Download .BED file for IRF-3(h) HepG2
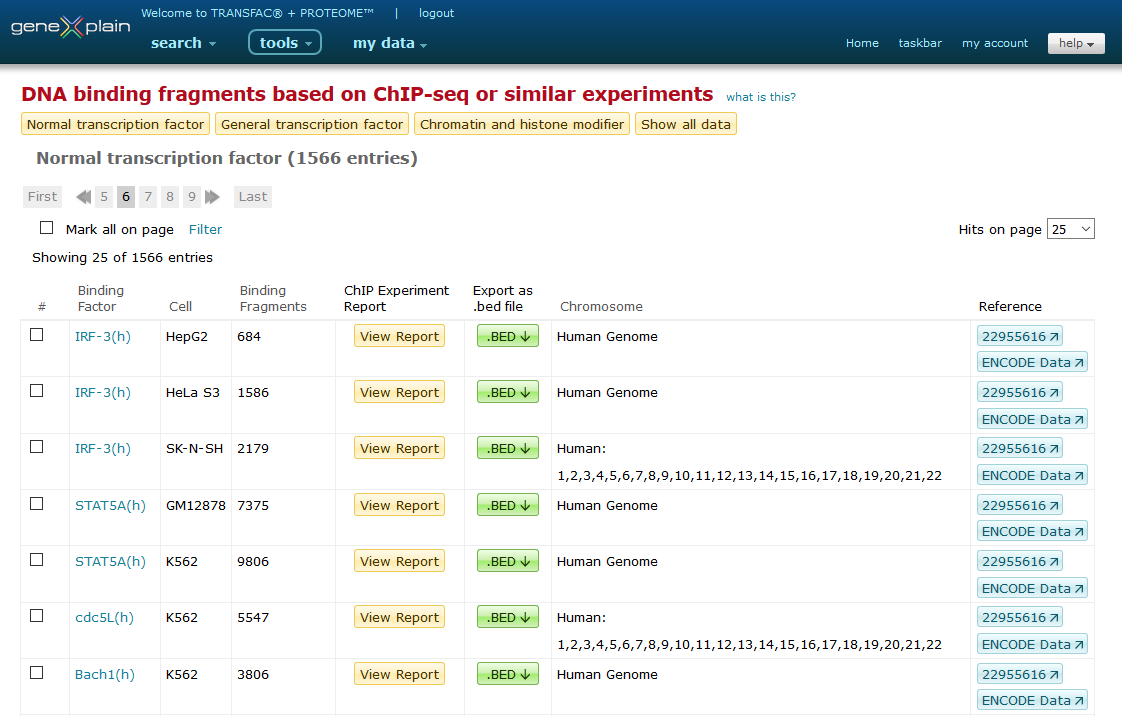 507,337
